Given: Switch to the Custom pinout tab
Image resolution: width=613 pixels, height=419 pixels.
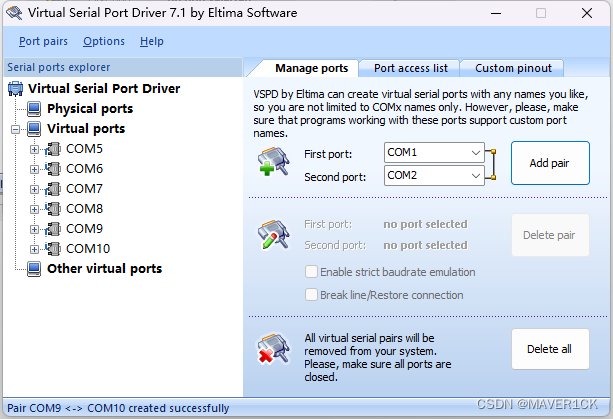Looking at the screenshot, I should (513, 68).
